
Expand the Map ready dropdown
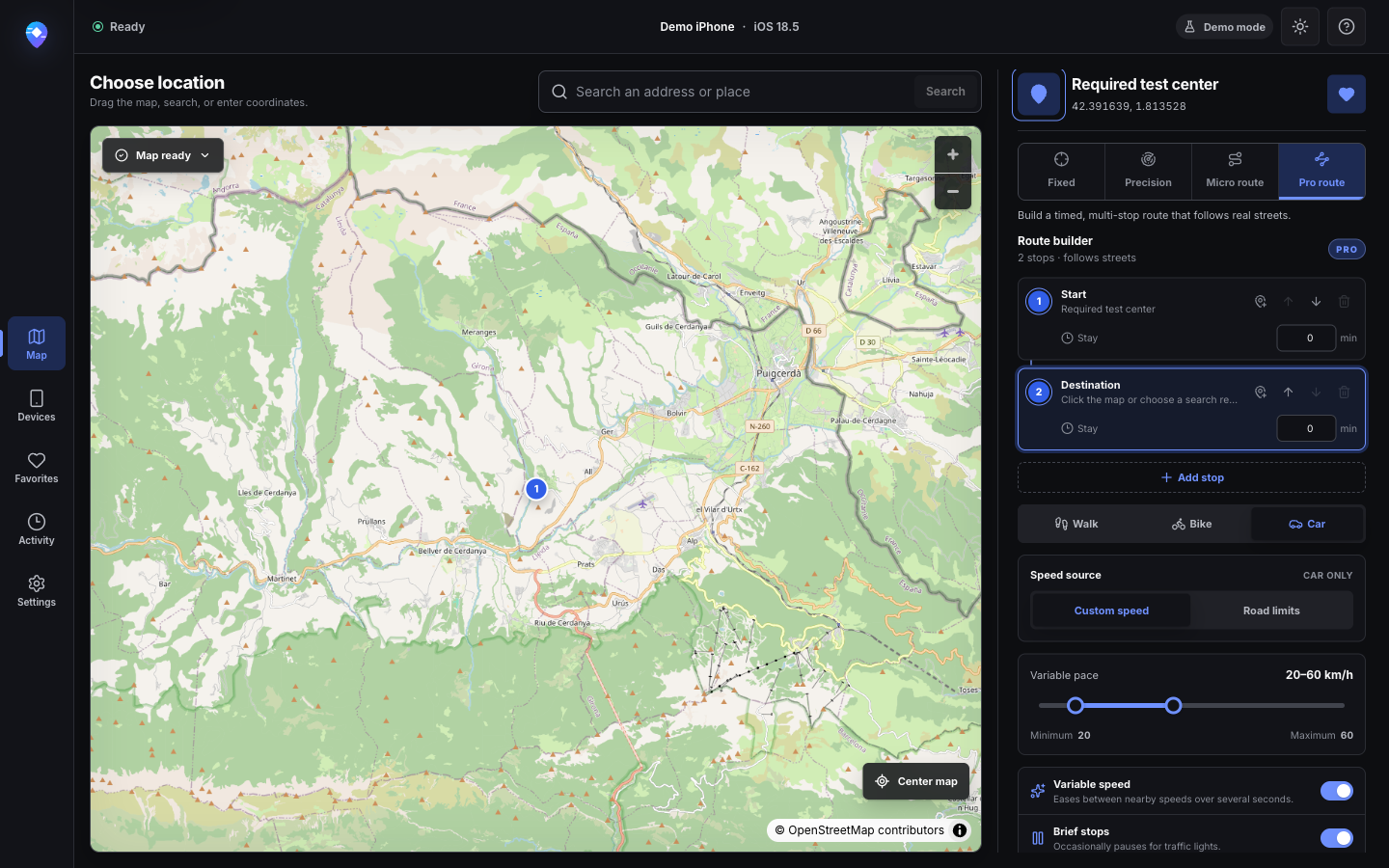pyautogui.click(x=163, y=155)
